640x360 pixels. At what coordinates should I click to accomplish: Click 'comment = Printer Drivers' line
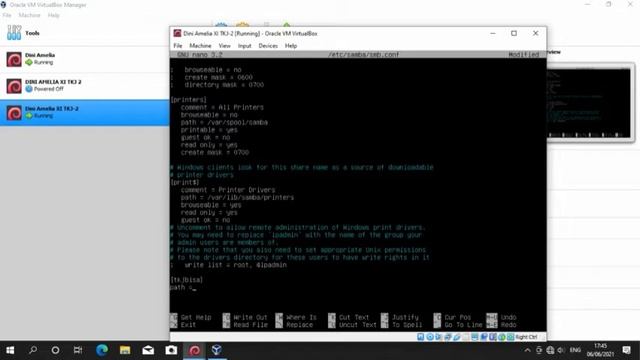click(x=228, y=190)
